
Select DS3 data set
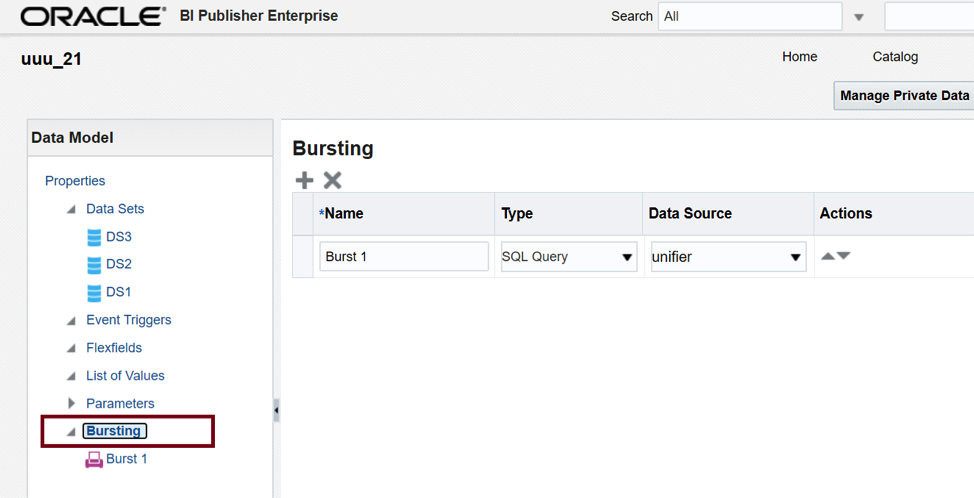tap(119, 237)
